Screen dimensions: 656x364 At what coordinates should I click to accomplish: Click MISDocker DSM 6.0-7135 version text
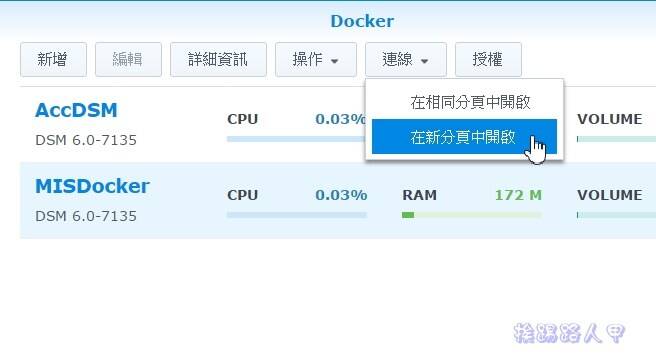point(86,216)
